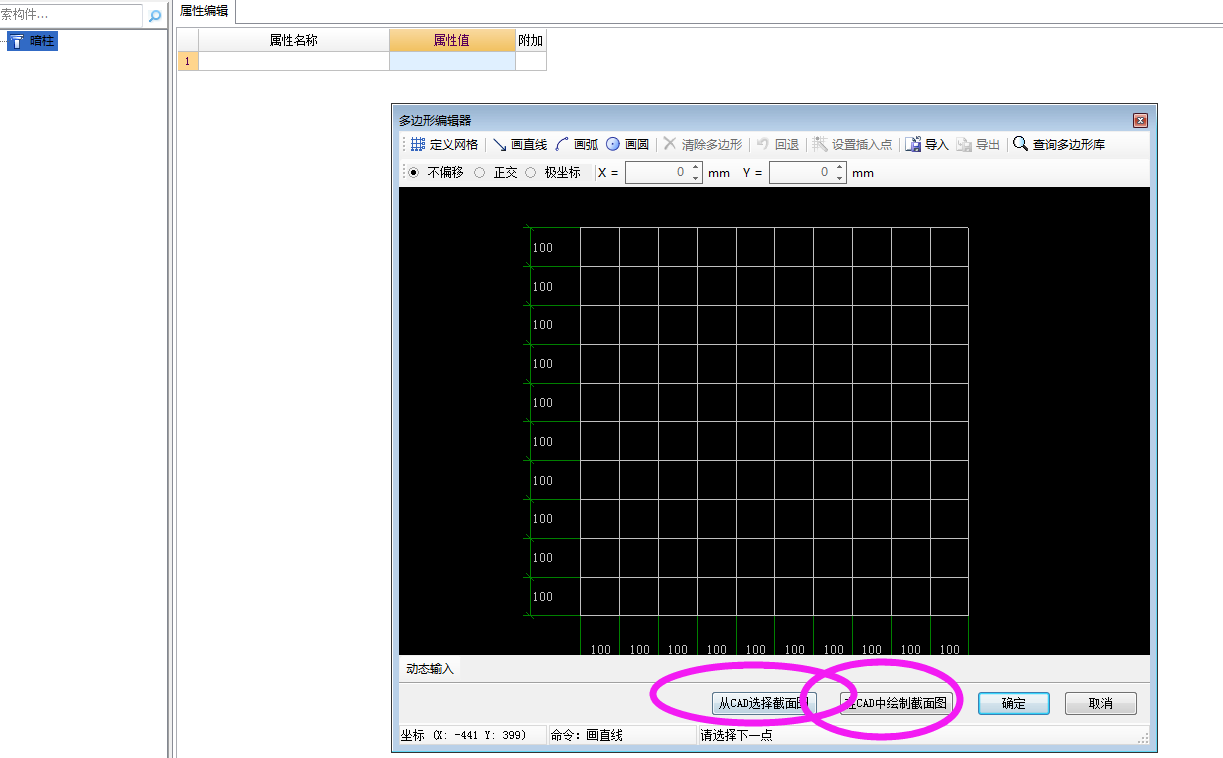Image resolution: width=1223 pixels, height=758 pixels.
Task: Click the 请选择下一点 status prompt
Action: 737,736
